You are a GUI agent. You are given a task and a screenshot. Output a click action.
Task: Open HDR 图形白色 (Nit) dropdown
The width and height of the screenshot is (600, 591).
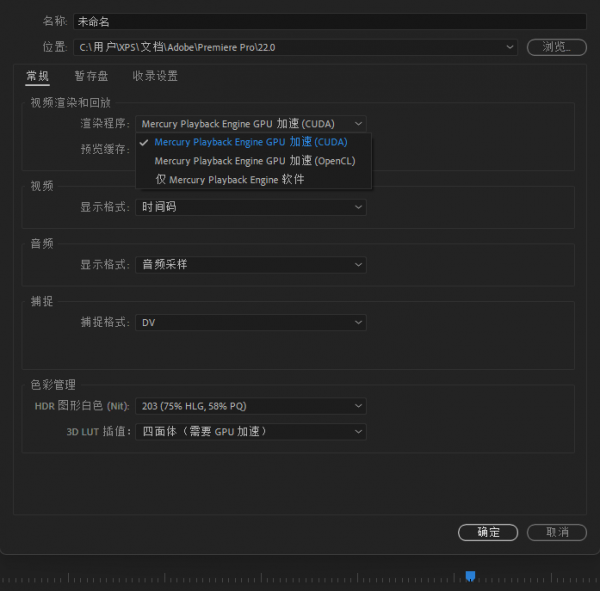(x=251, y=406)
